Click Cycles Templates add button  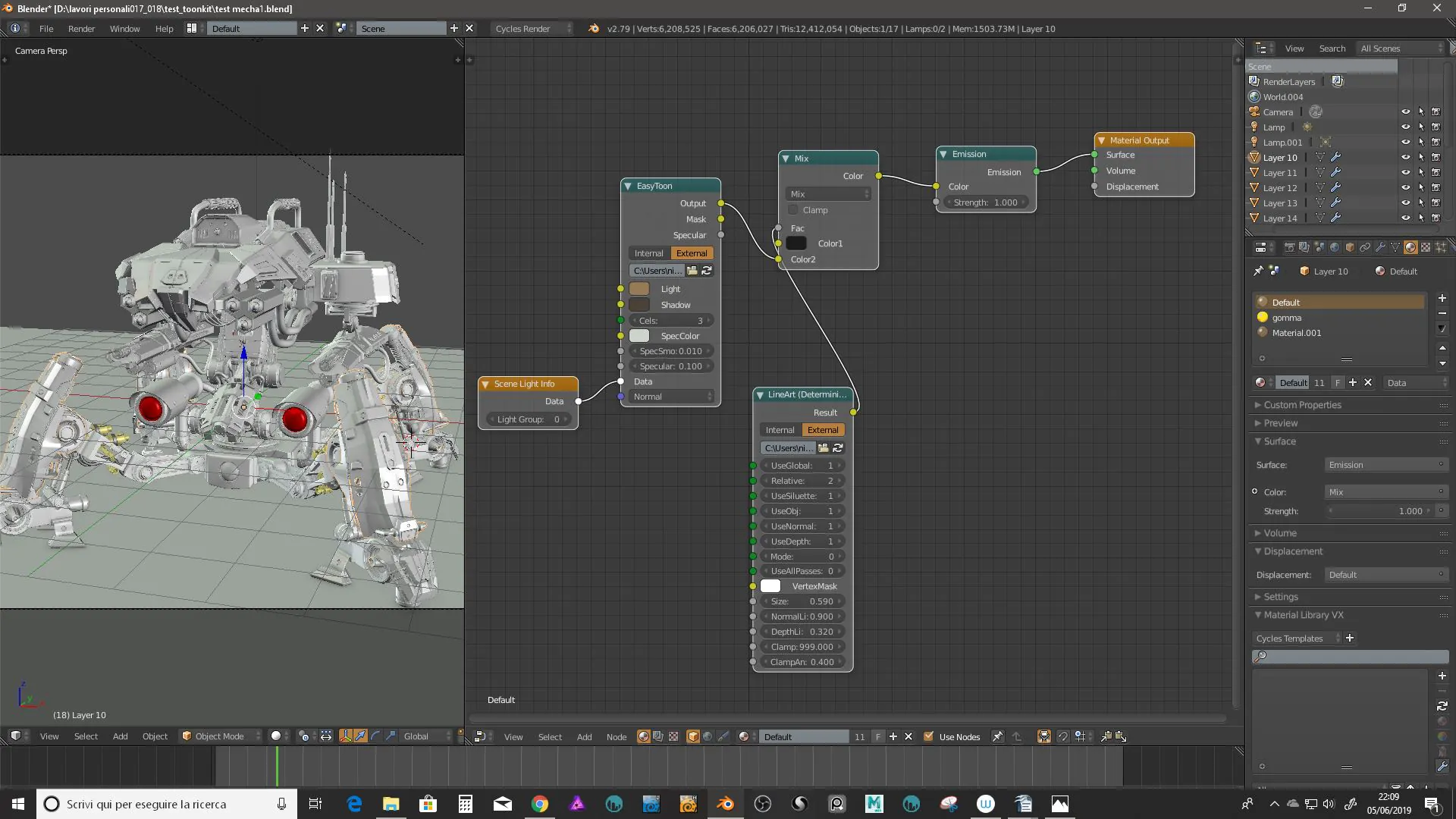tap(1349, 637)
